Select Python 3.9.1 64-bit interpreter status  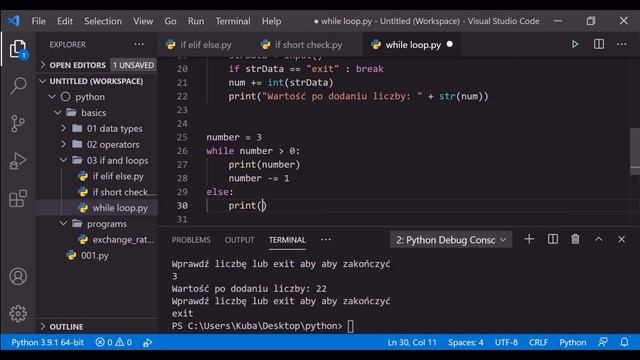click(x=47, y=342)
